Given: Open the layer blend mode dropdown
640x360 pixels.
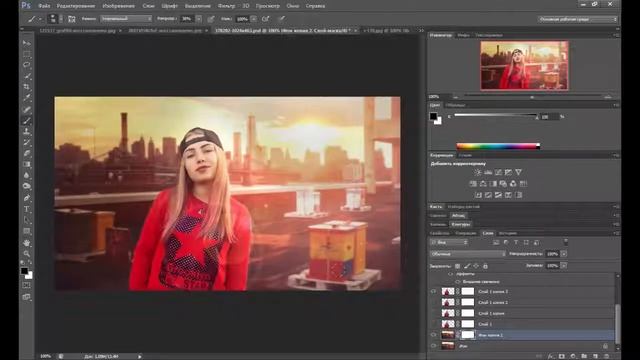Looking at the screenshot, I should [x=468, y=254].
